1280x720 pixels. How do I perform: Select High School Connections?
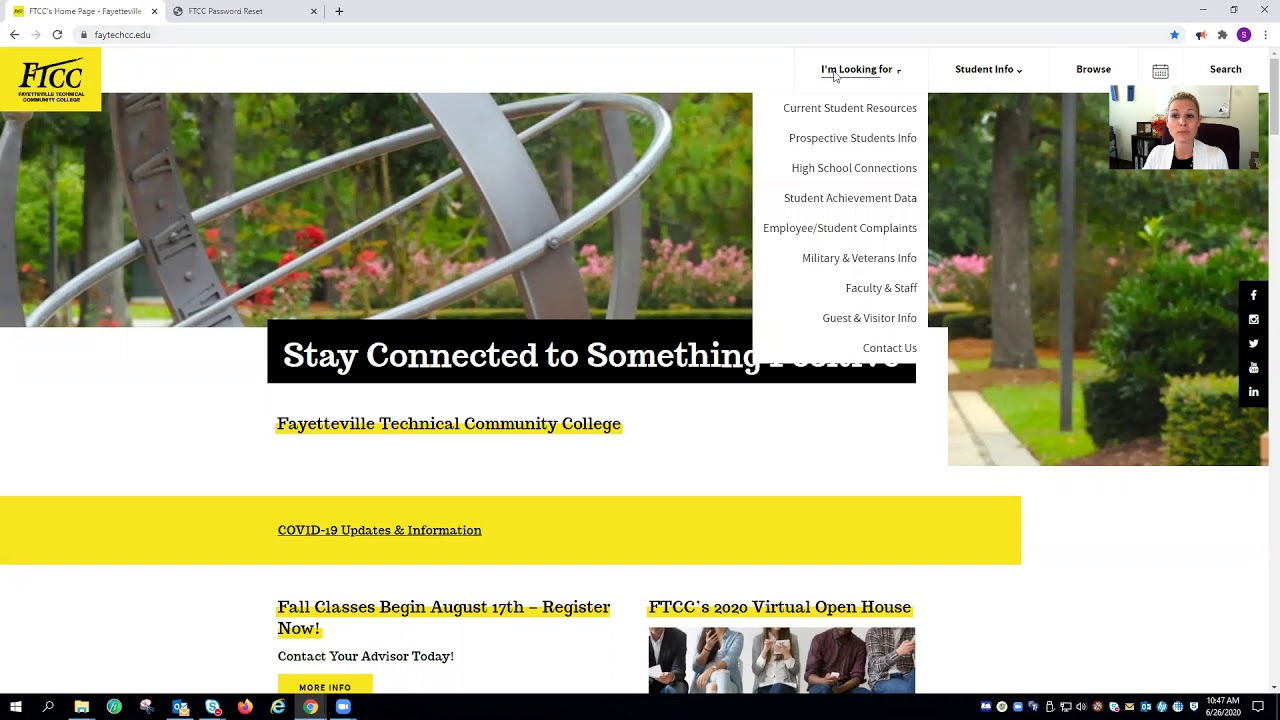tap(854, 168)
